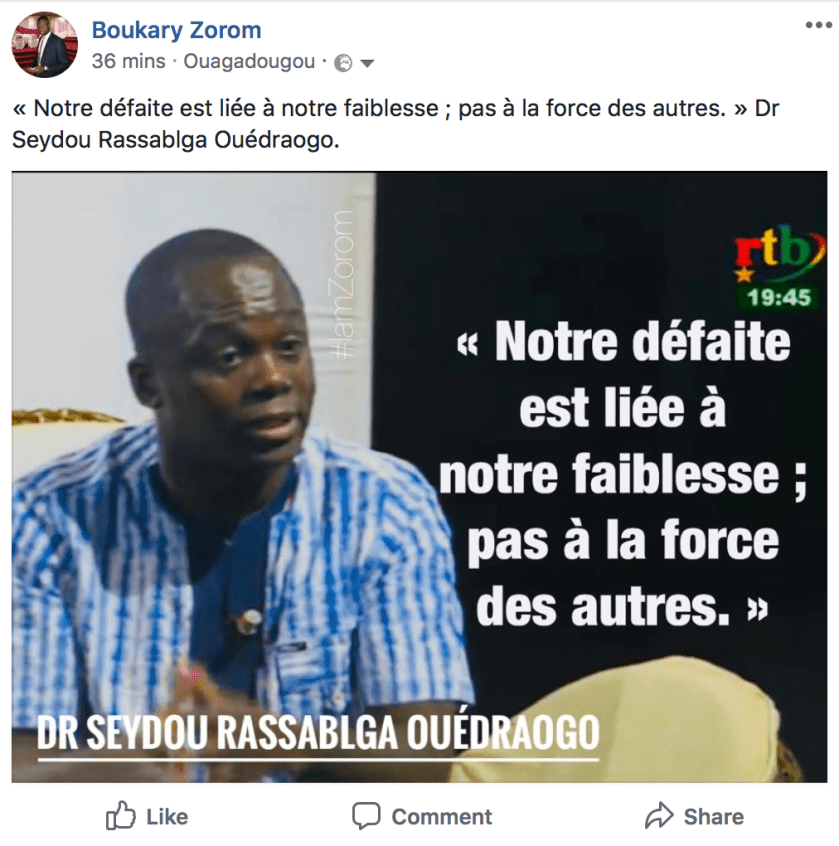The image size is (839, 846).
Task: Open the "36 mins" timestamp link
Action: coord(128,62)
